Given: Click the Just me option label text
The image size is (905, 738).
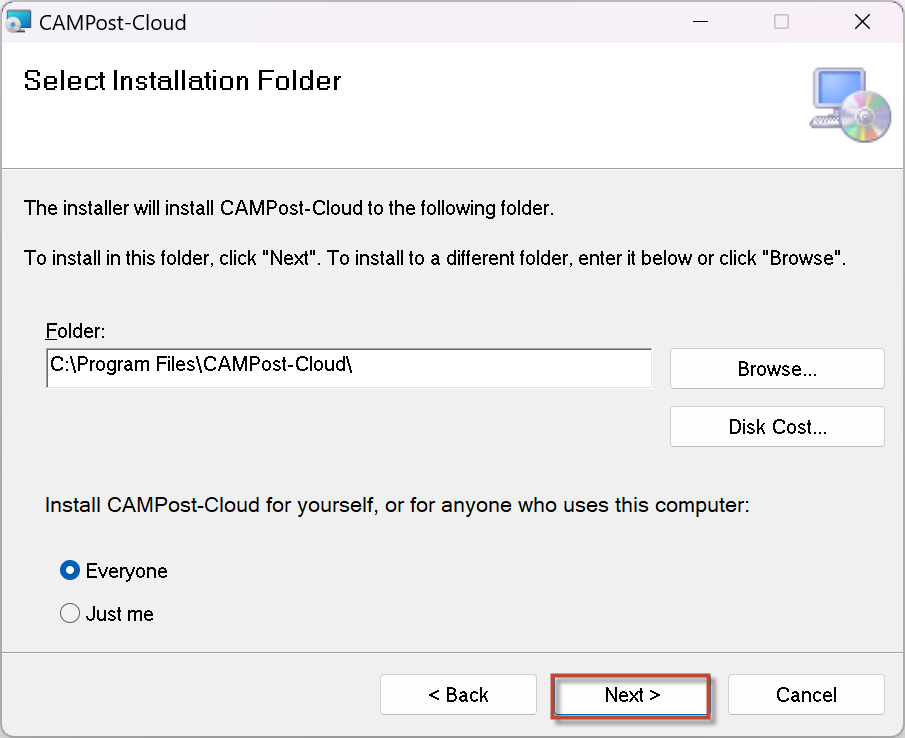Looking at the screenshot, I should [x=119, y=614].
